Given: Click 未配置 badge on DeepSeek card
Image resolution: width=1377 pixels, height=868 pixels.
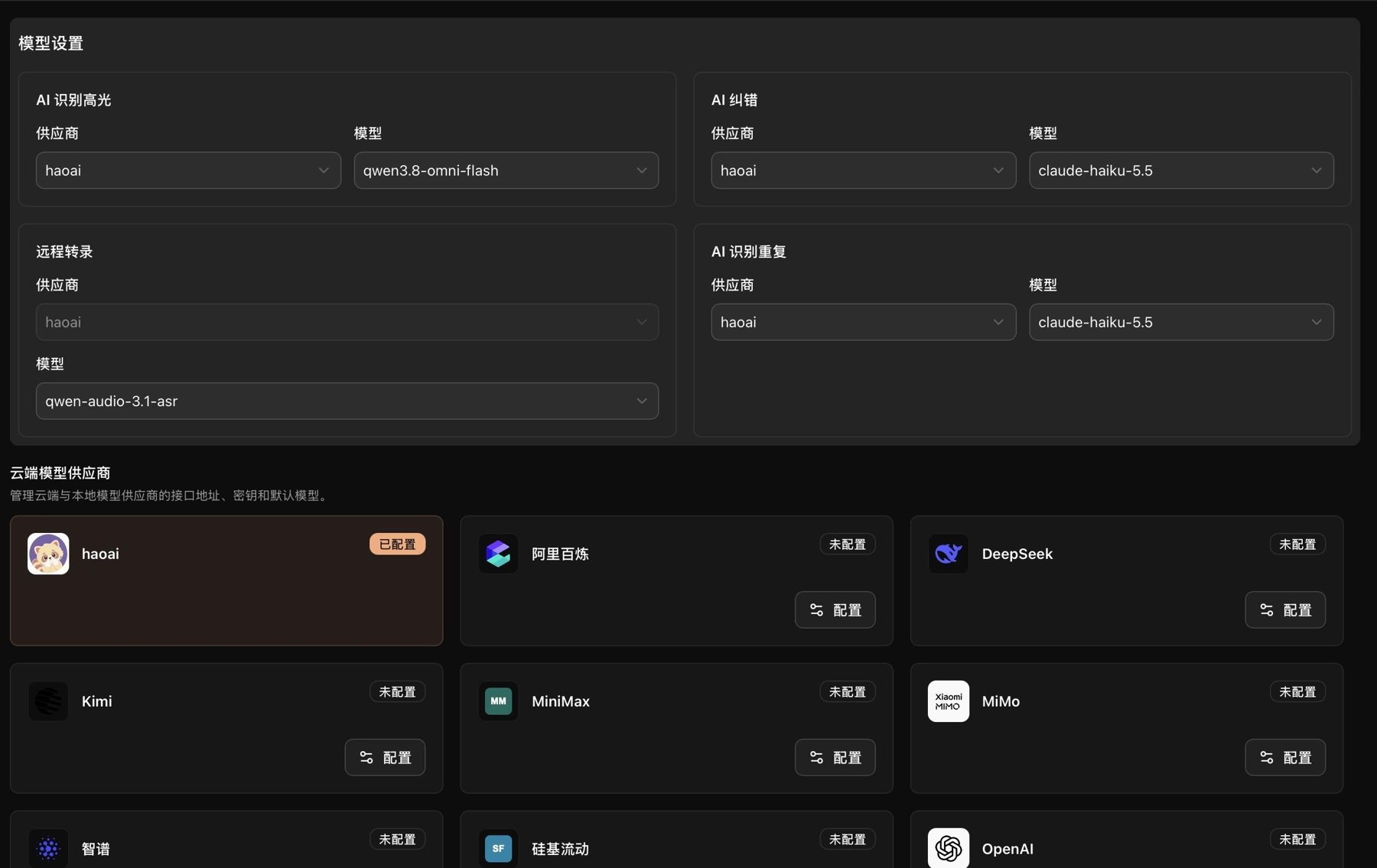Looking at the screenshot, I should tap(1297, 545).
